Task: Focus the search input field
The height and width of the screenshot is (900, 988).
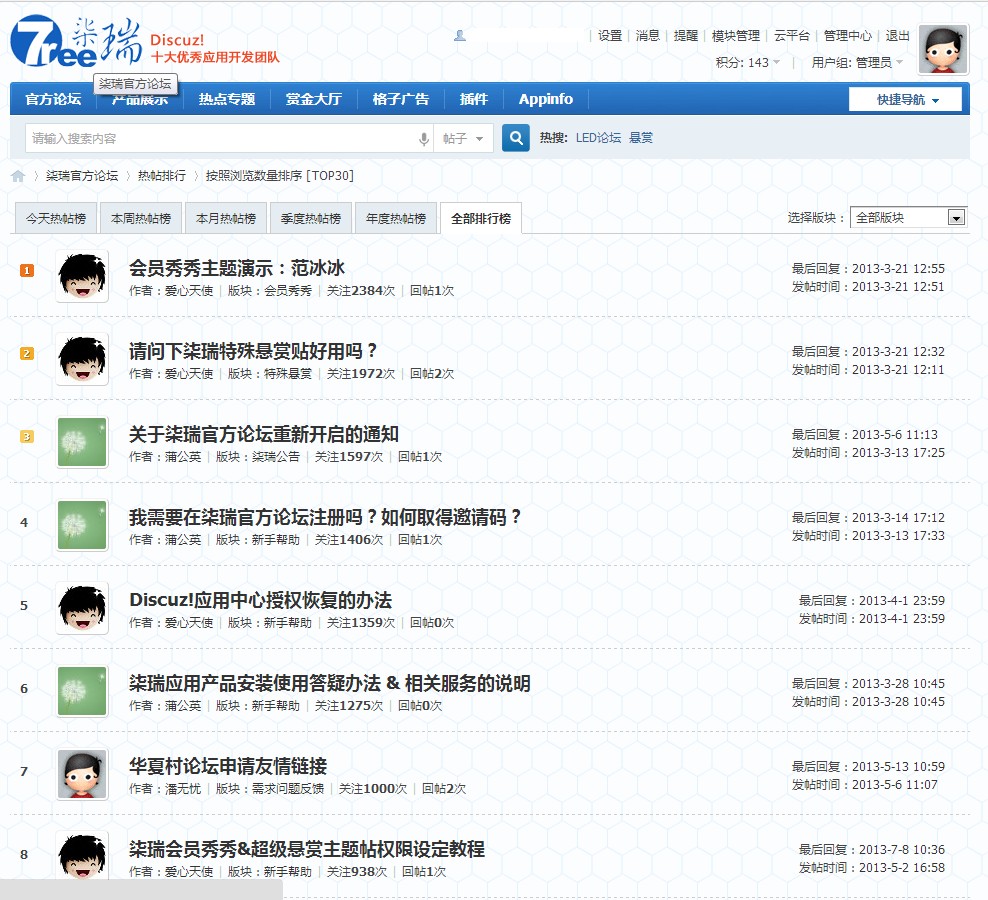Action: point(220,139)
